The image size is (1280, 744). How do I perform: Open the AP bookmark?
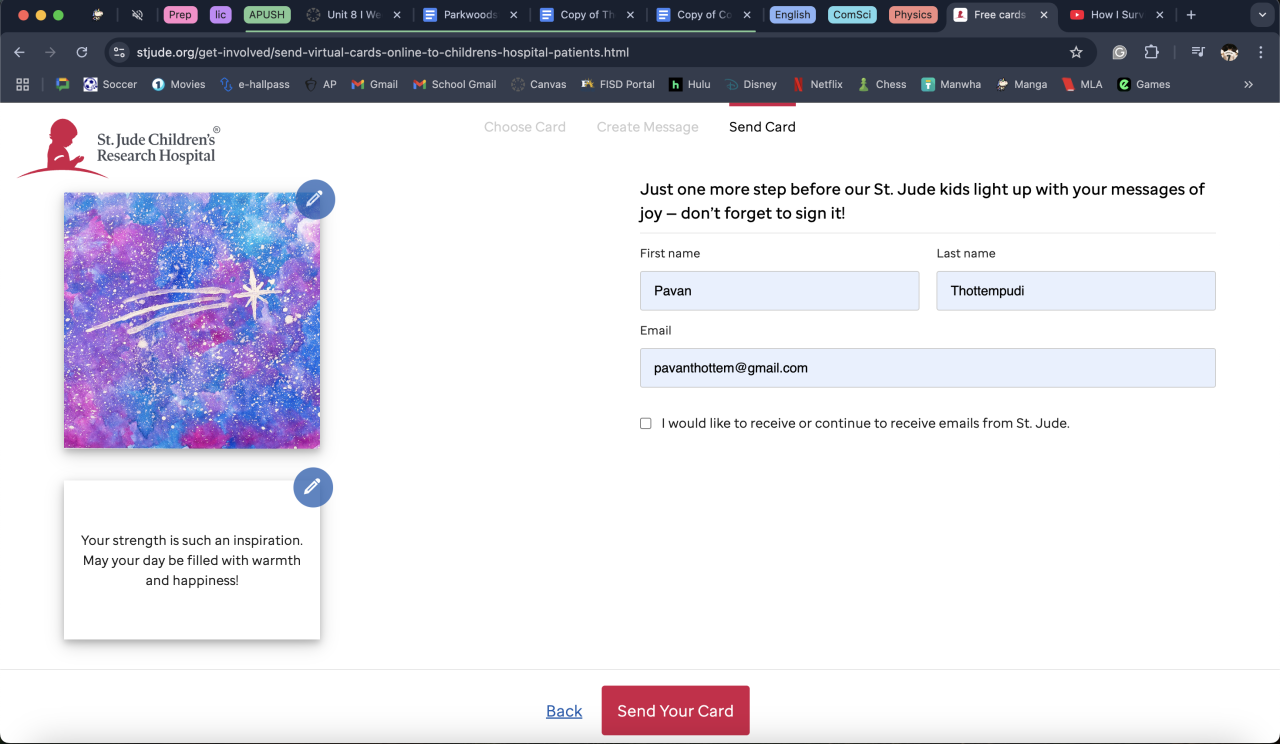point(320,84)
